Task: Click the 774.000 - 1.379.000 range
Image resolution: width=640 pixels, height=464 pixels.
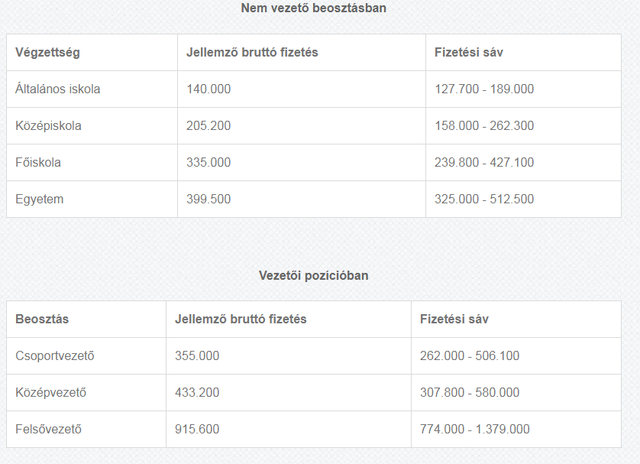Action: (x=475, y=429)
